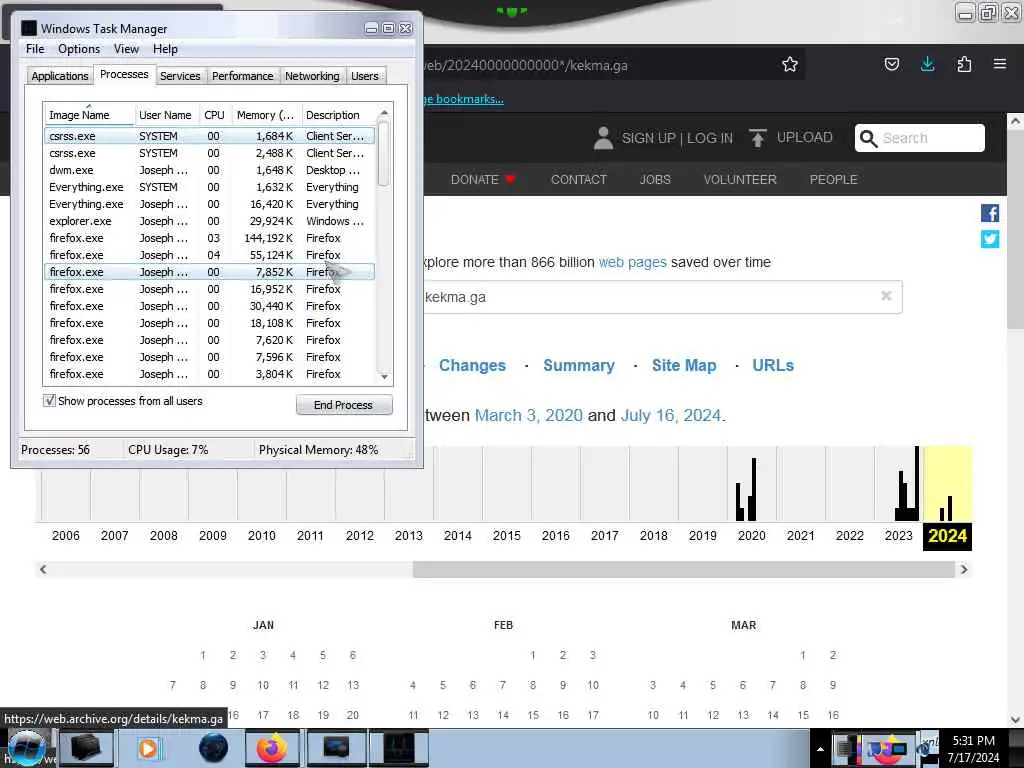Click the upload arrow icon

(x=758, y=138)
